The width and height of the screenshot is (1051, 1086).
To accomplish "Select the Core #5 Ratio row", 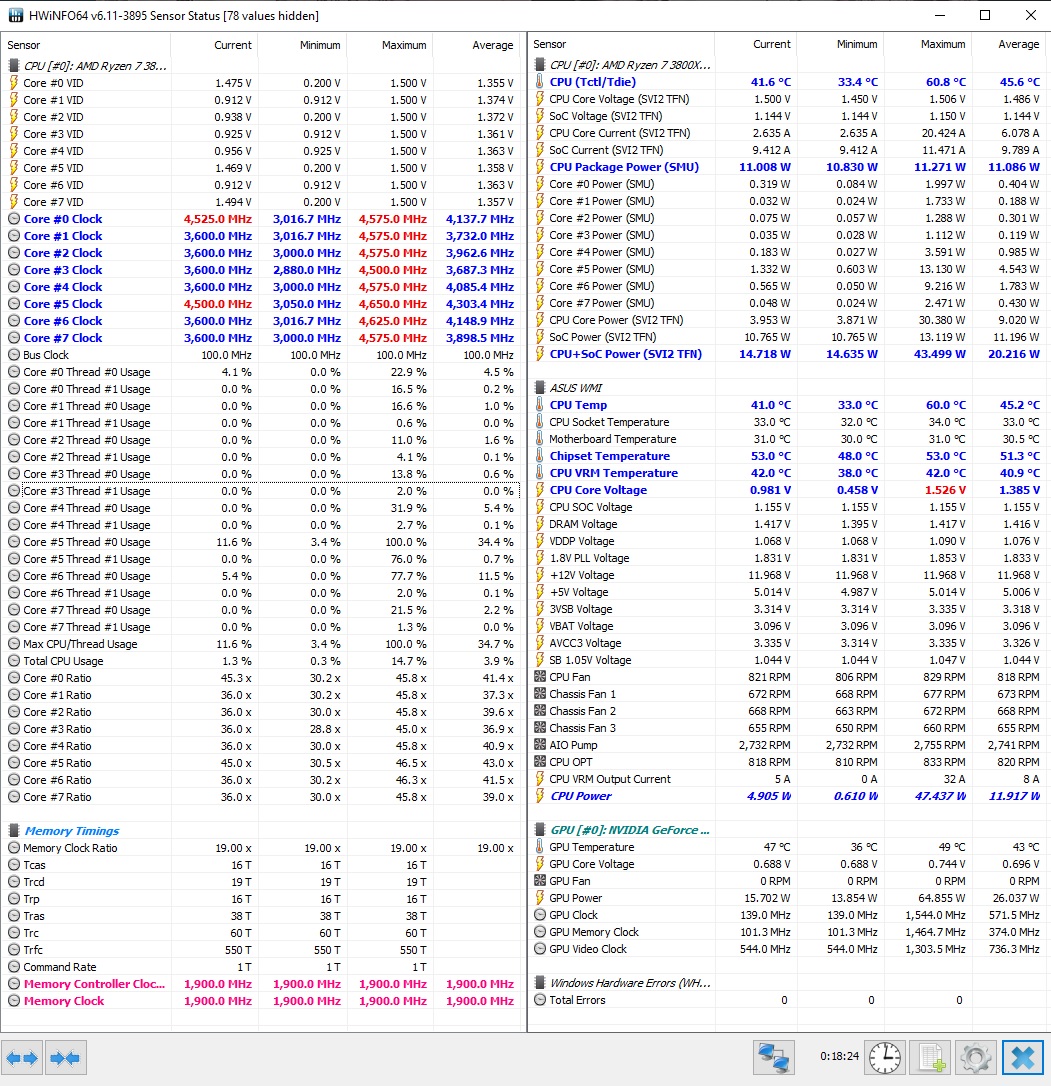I will (x=261, y=763).
